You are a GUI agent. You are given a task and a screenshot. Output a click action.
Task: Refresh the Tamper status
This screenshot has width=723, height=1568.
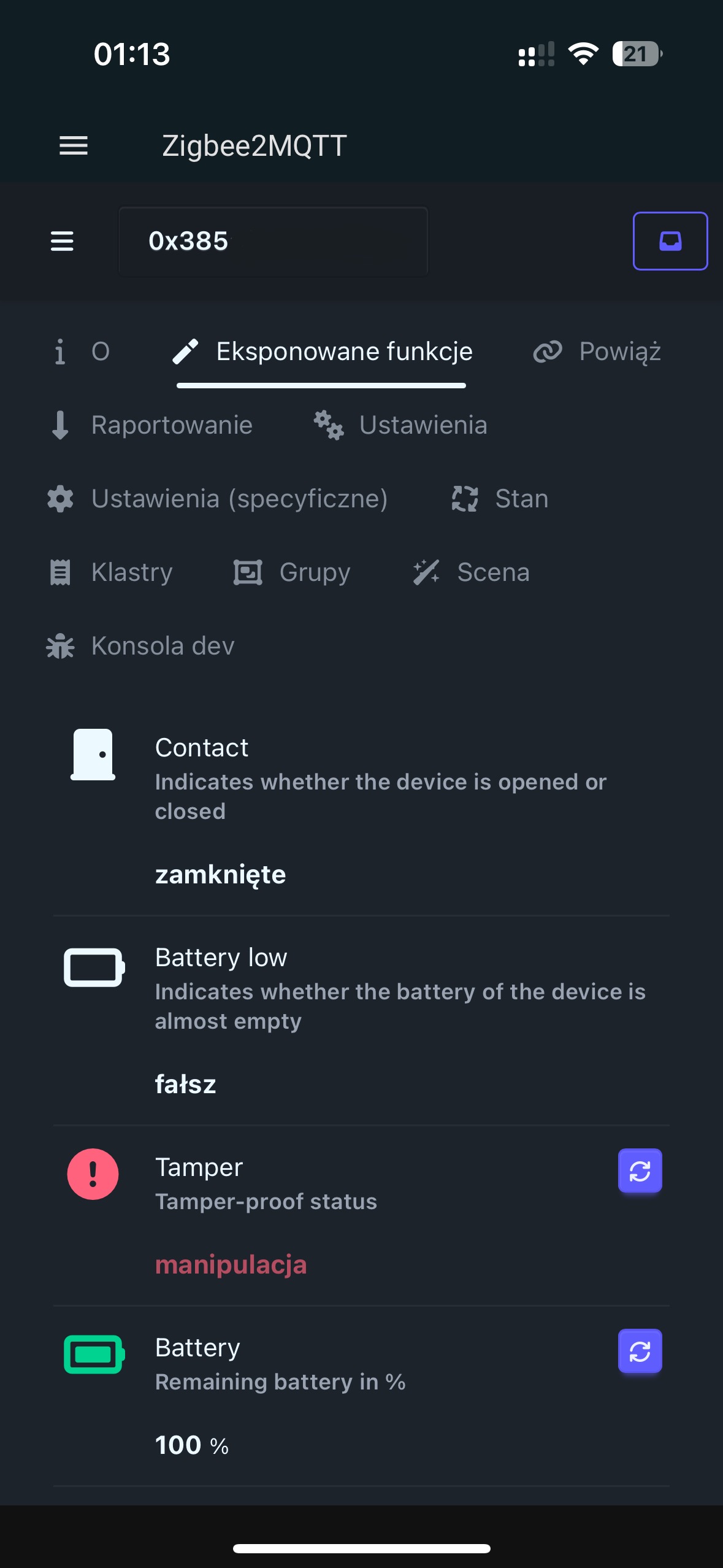click(640, 1171)
